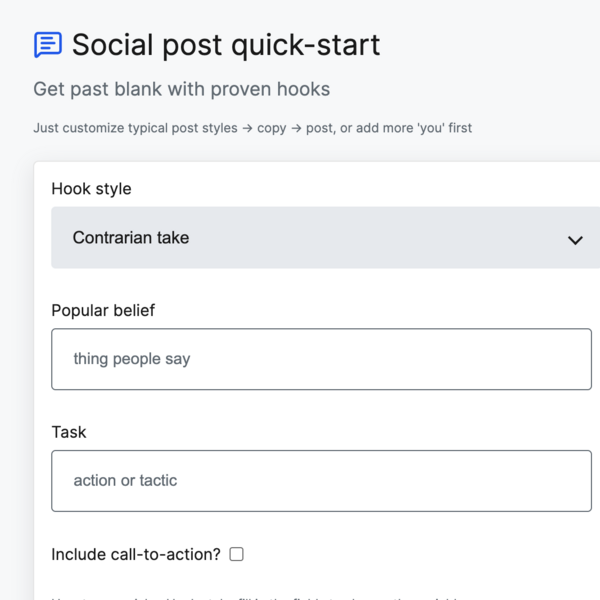The height and width of the screenshot is (600, 600).
Task: Click the 'Social post quick-start' heading
Action: pyautogui.click(x=226, y=45)
